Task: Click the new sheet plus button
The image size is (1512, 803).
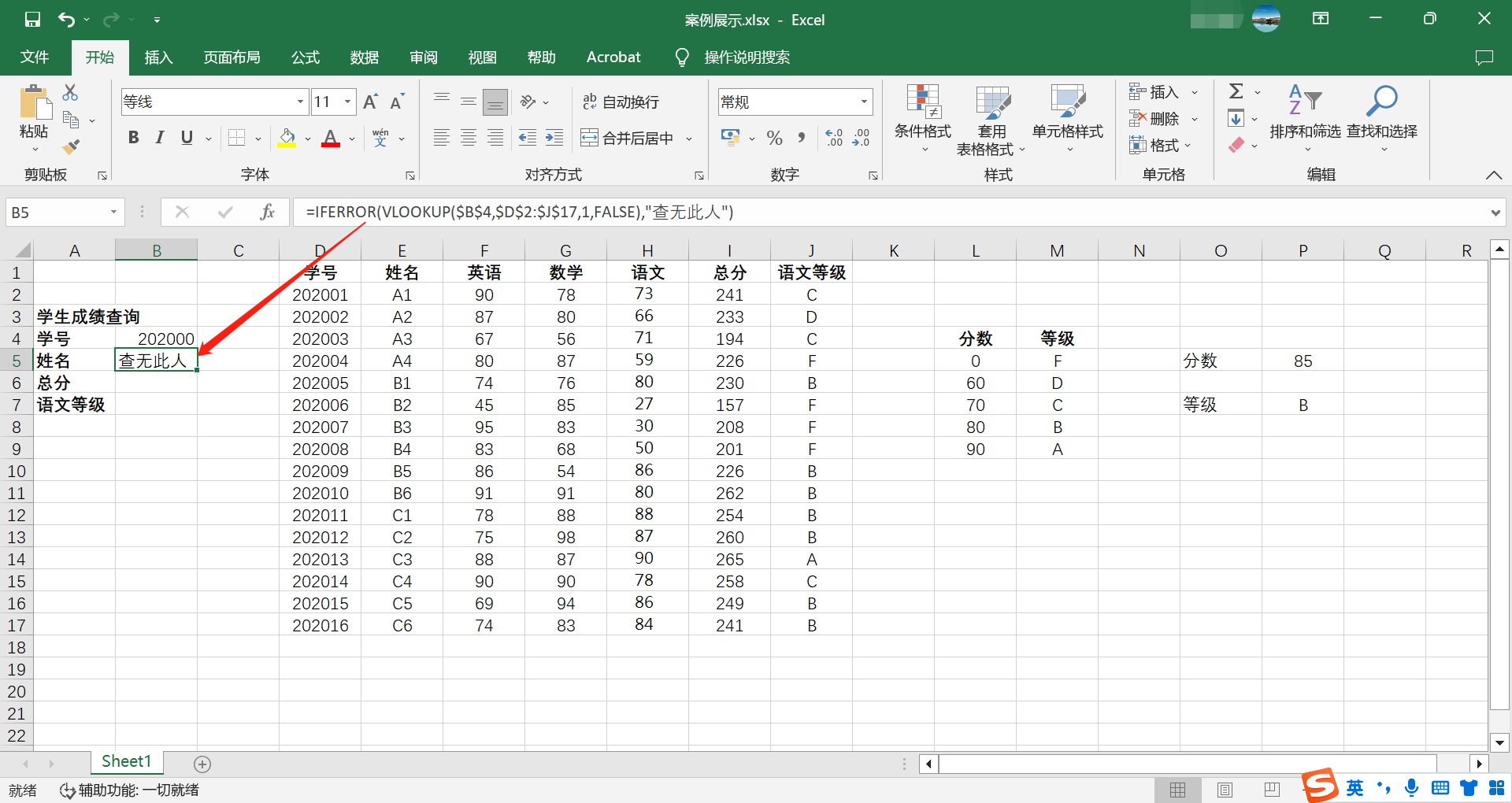Action: 202,763
